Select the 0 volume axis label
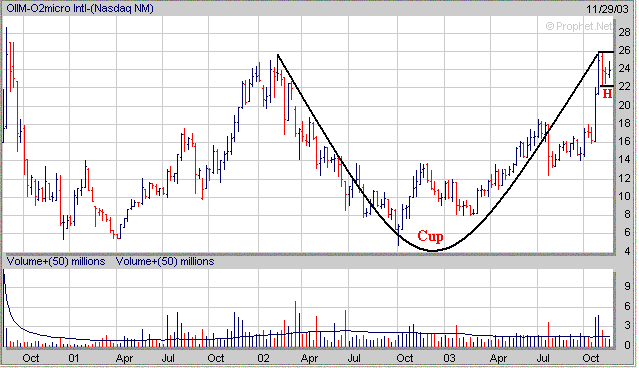The image size is (639, 368). [x=627, y=345]
